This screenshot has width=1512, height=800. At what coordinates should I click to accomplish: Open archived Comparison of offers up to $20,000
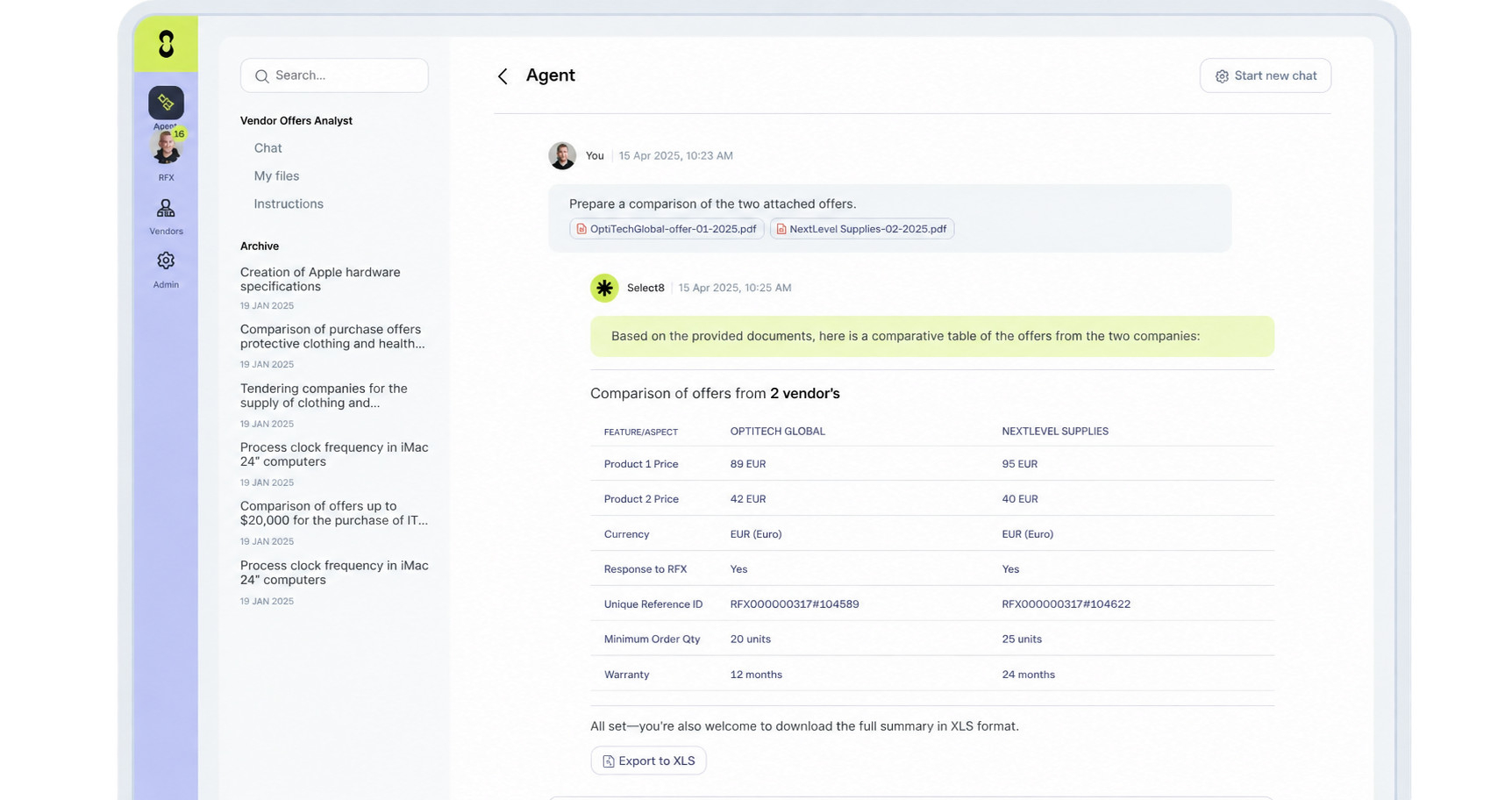coord(334,513)
